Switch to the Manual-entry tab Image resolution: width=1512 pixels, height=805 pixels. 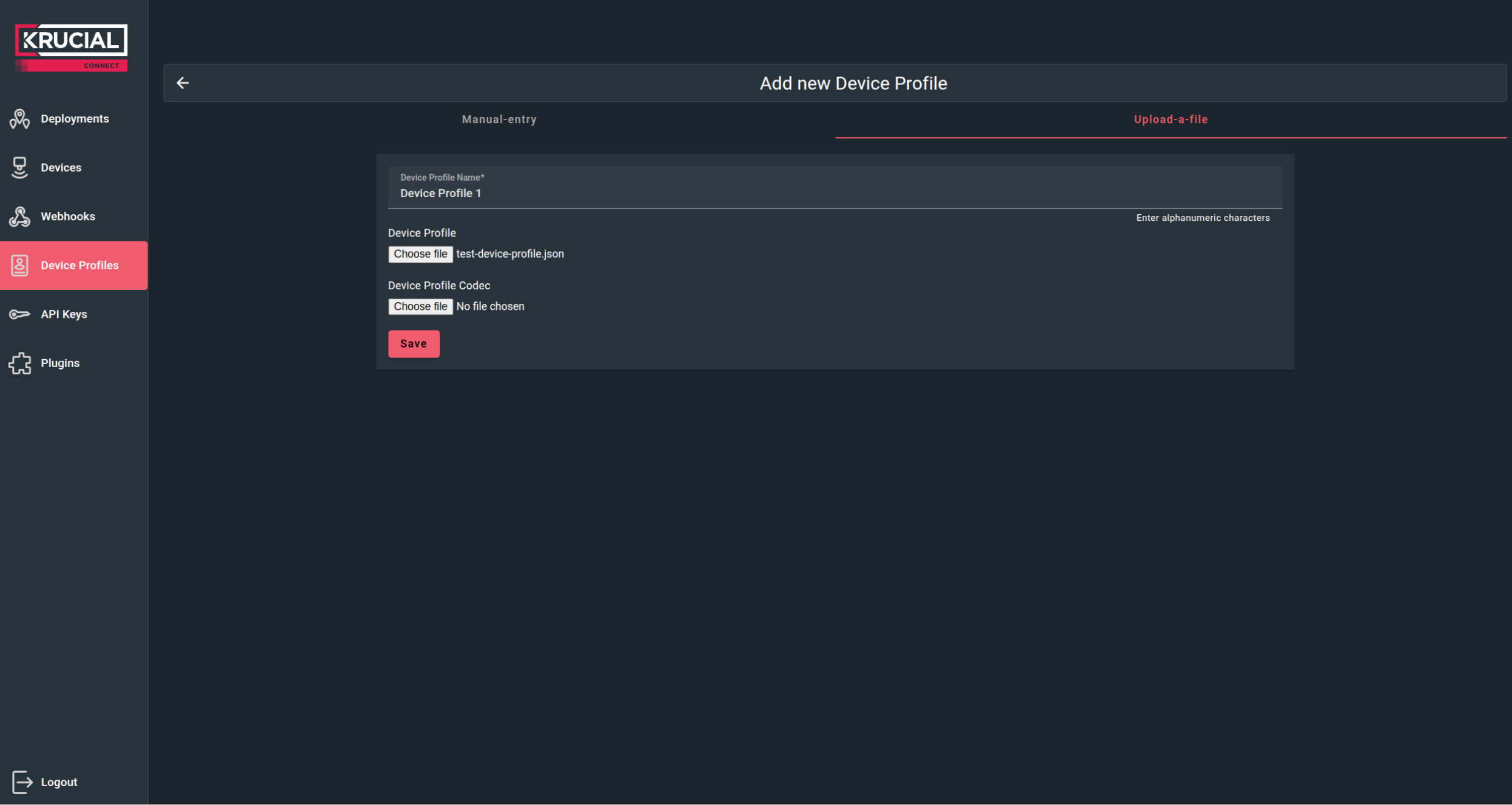(499, 120)
